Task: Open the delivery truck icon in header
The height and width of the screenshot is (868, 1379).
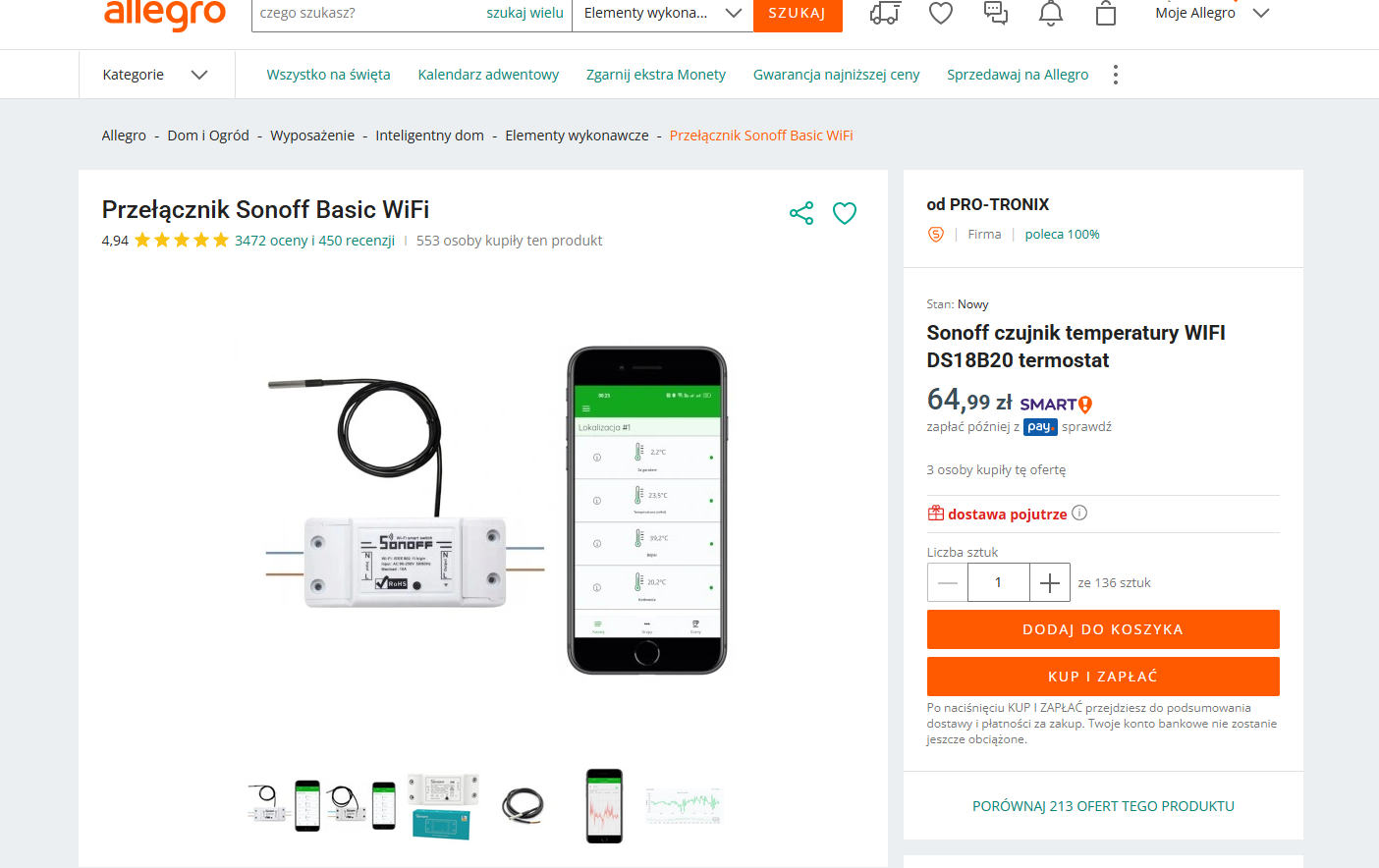Action: (x=885, y=13)
